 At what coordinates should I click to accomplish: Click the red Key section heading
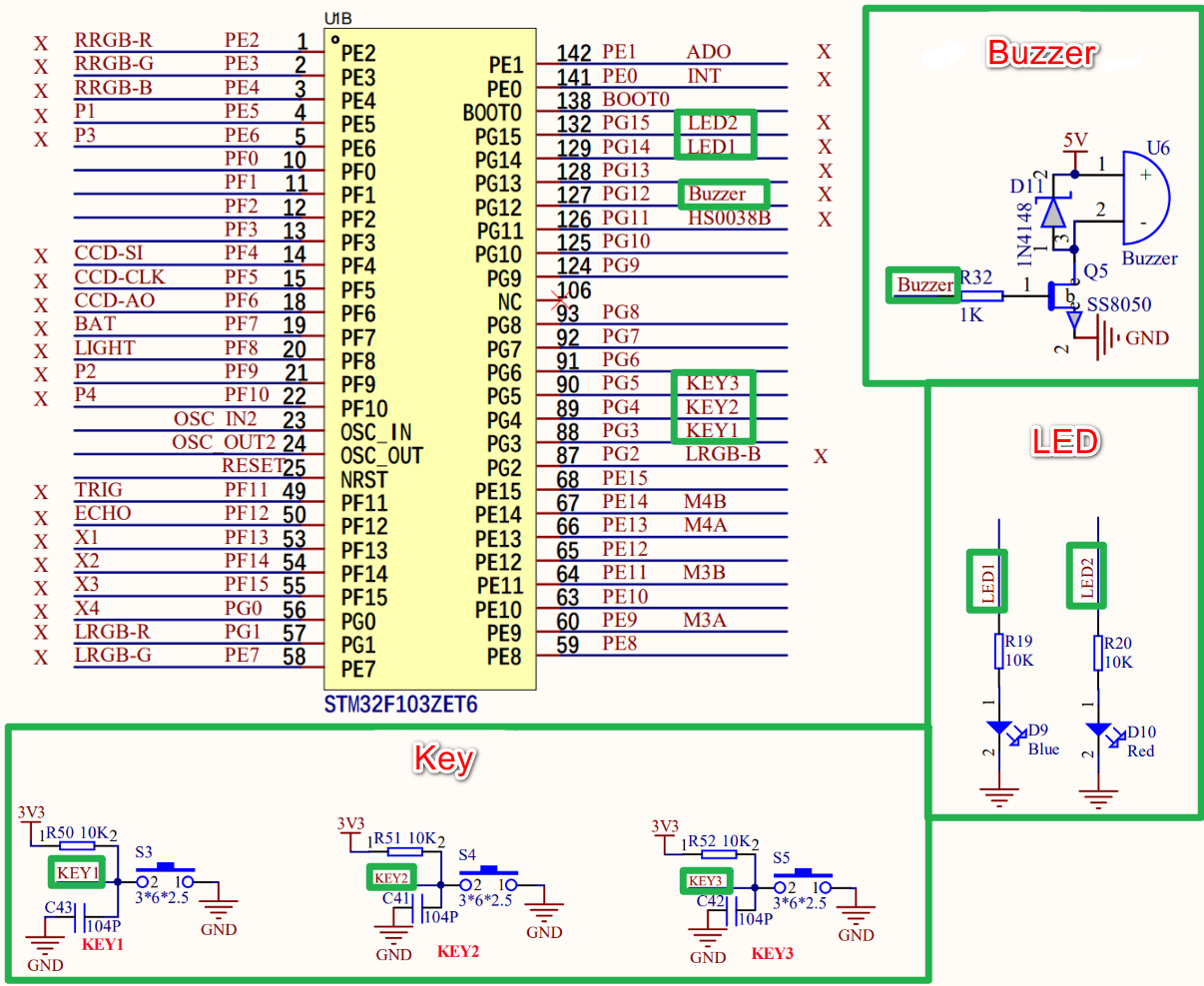pyautogui.click(x=444, y=759)
